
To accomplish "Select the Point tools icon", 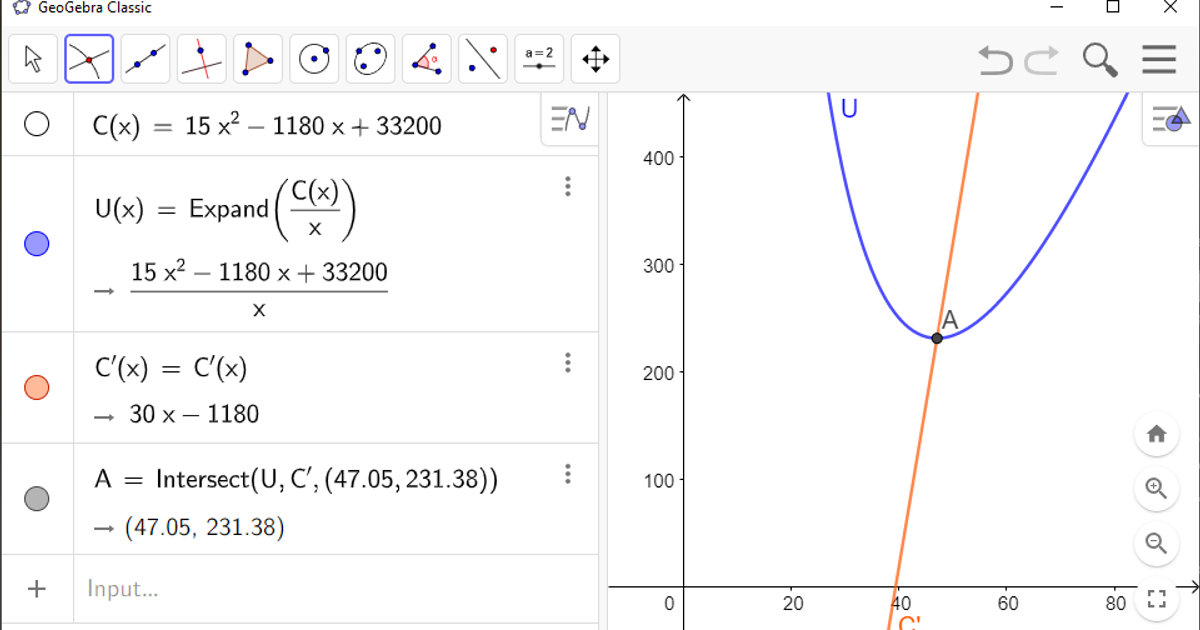I will [x=89, y=58].
